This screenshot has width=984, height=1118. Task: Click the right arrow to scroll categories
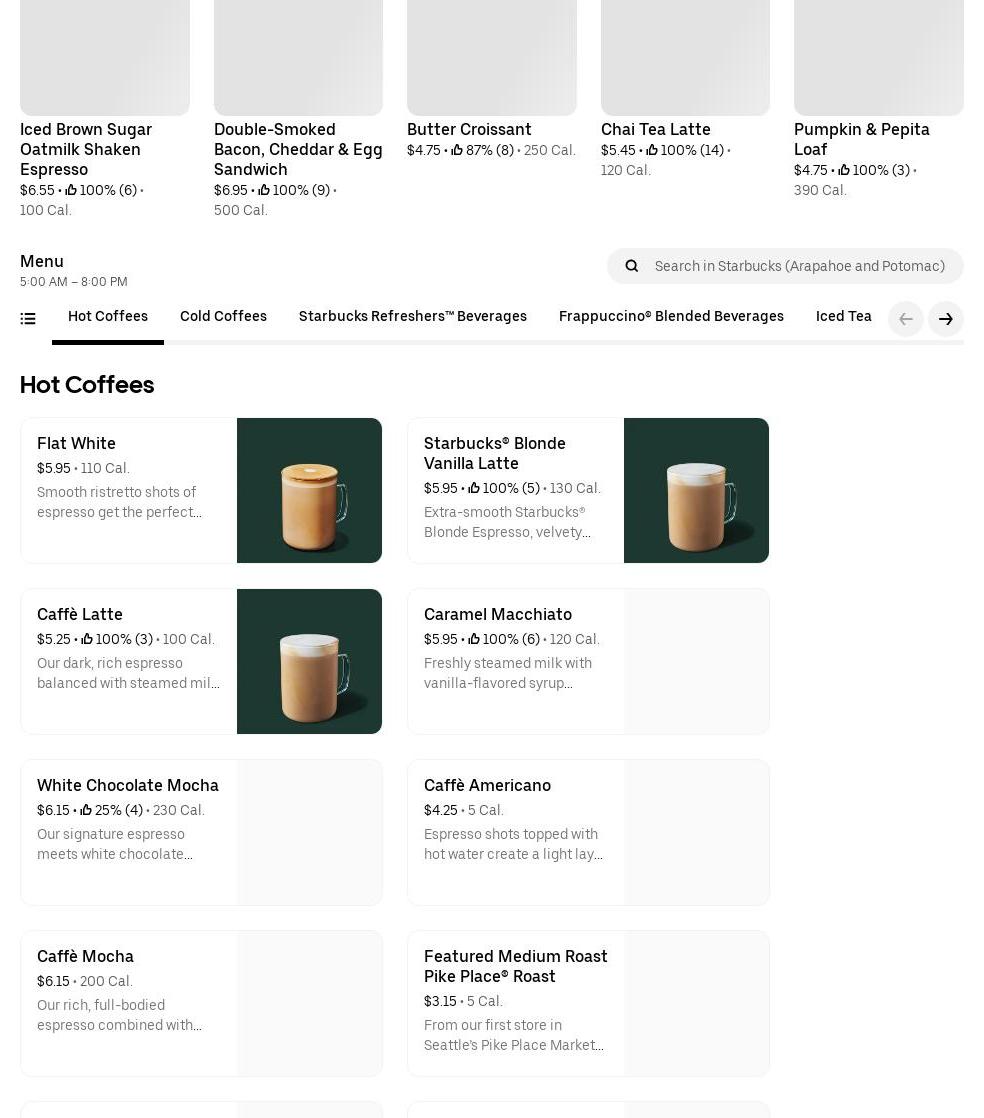coord(945,319)
